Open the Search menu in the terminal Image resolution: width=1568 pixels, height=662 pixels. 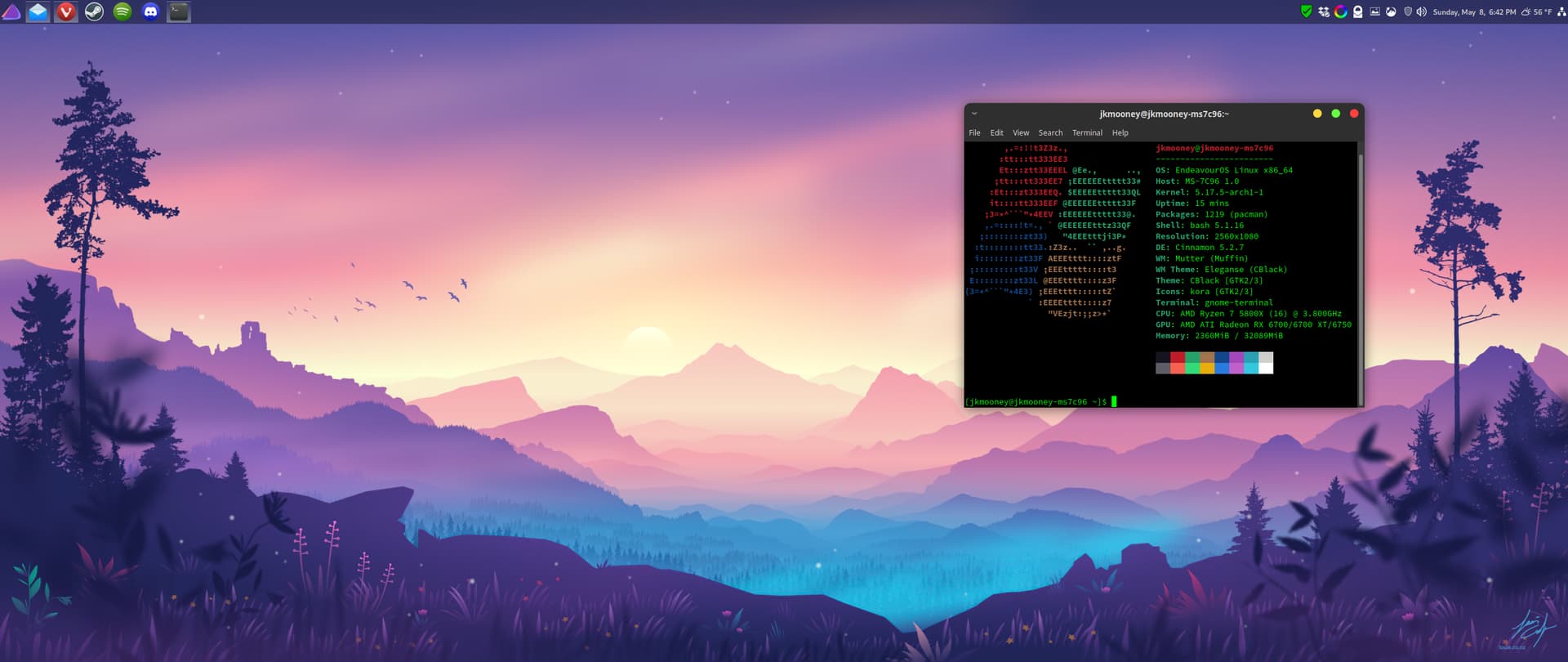point(1050,132)
